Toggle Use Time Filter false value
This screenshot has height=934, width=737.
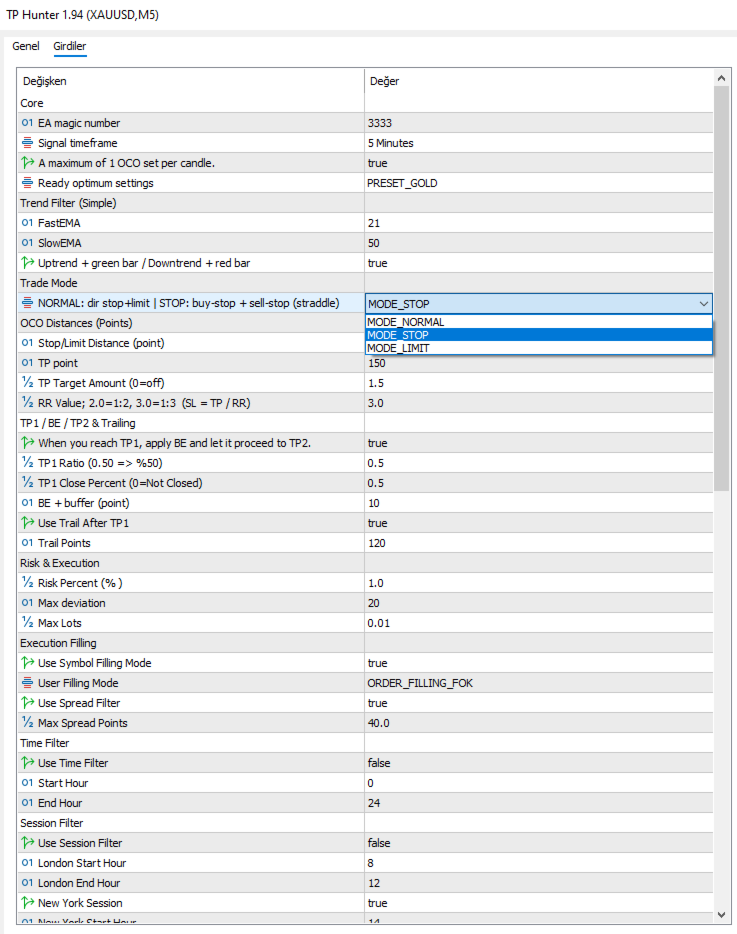pos(379,763)
